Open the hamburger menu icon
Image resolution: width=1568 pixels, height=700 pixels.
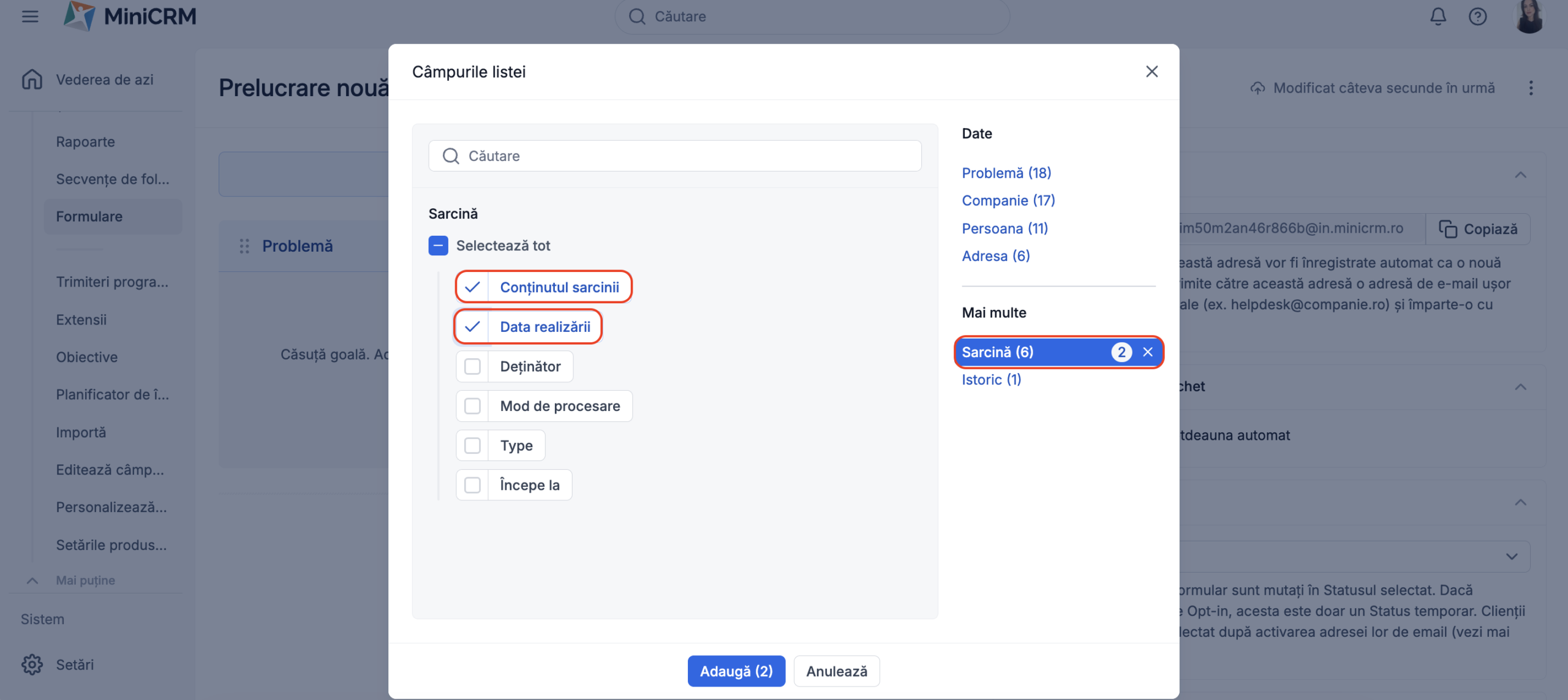[29, 17]
